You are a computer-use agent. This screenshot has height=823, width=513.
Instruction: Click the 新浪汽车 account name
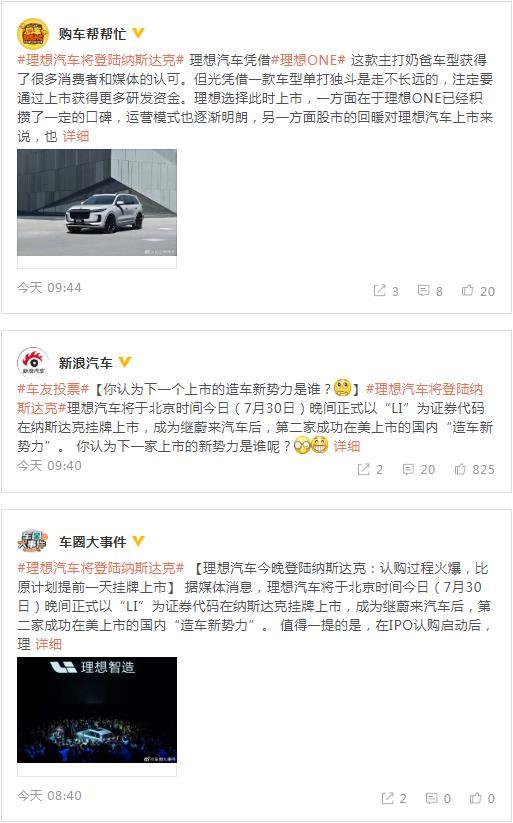click(86, 363)
